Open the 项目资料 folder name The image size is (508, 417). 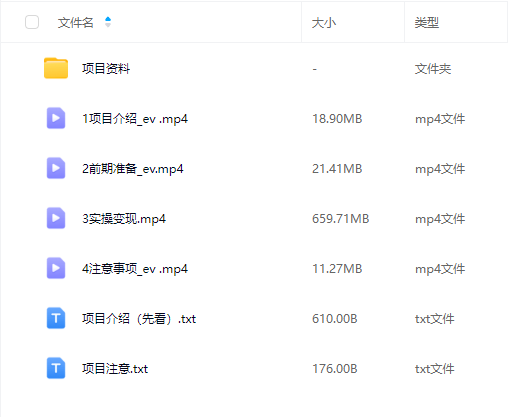tap(106, 69)
